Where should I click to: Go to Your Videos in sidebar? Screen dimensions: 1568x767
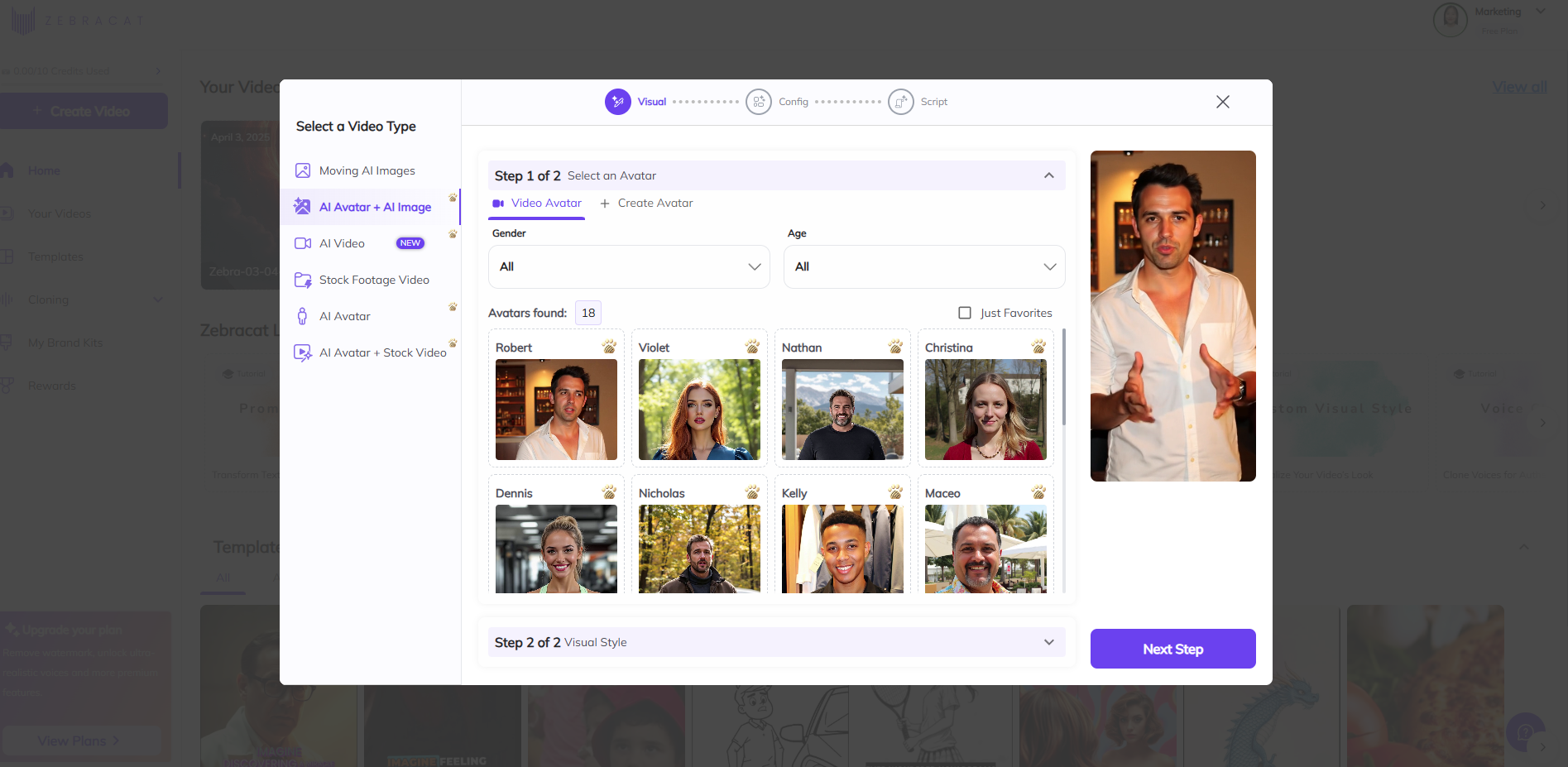(59, 213)
